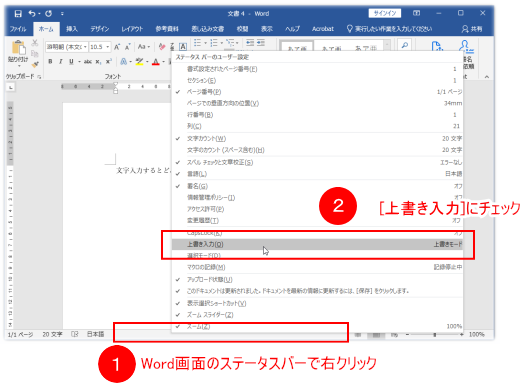Select 列(C) in status bar menu
Viewport: 523px width, 383px height.
317,126
